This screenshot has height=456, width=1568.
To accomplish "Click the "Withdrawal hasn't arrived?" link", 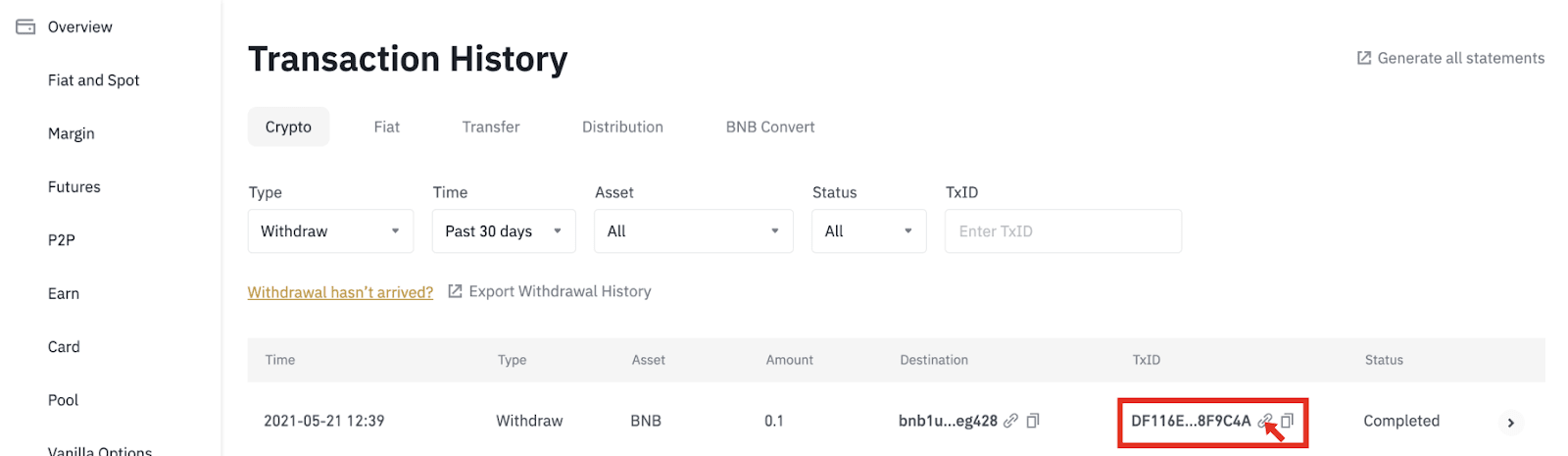I will [340, 292].
